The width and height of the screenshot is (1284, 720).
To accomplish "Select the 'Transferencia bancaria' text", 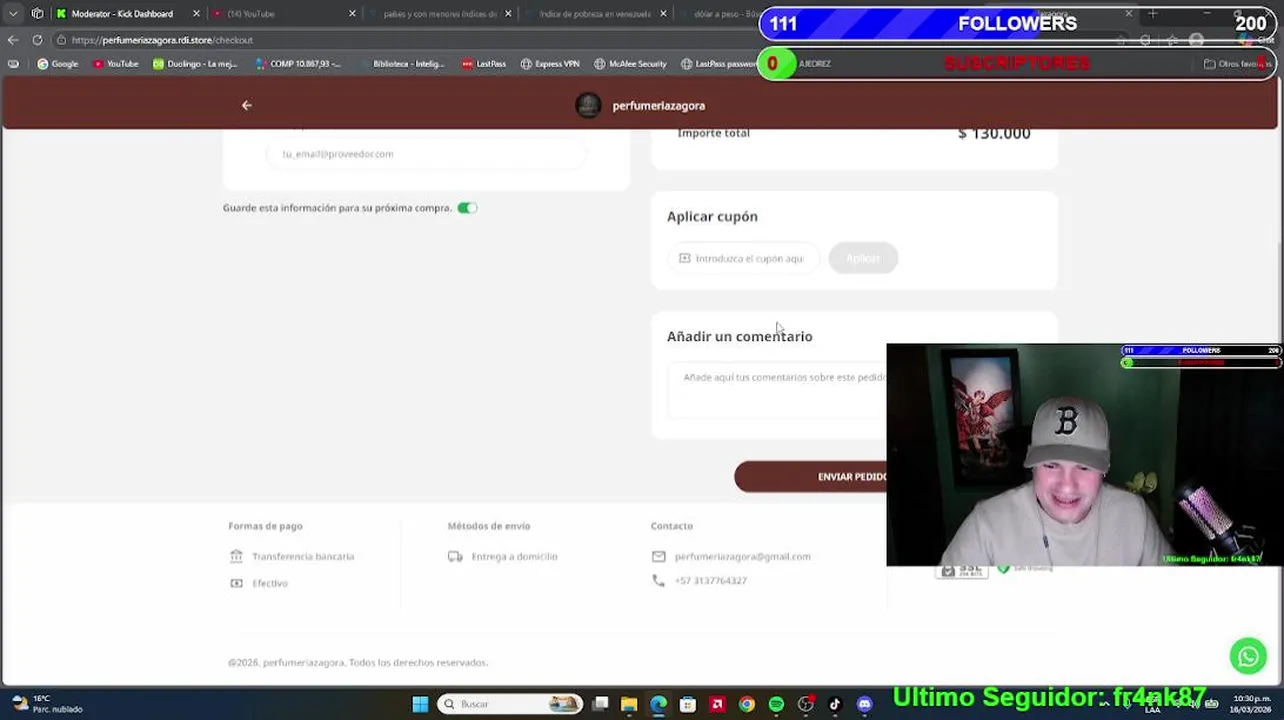I will (x=303, y=556).
